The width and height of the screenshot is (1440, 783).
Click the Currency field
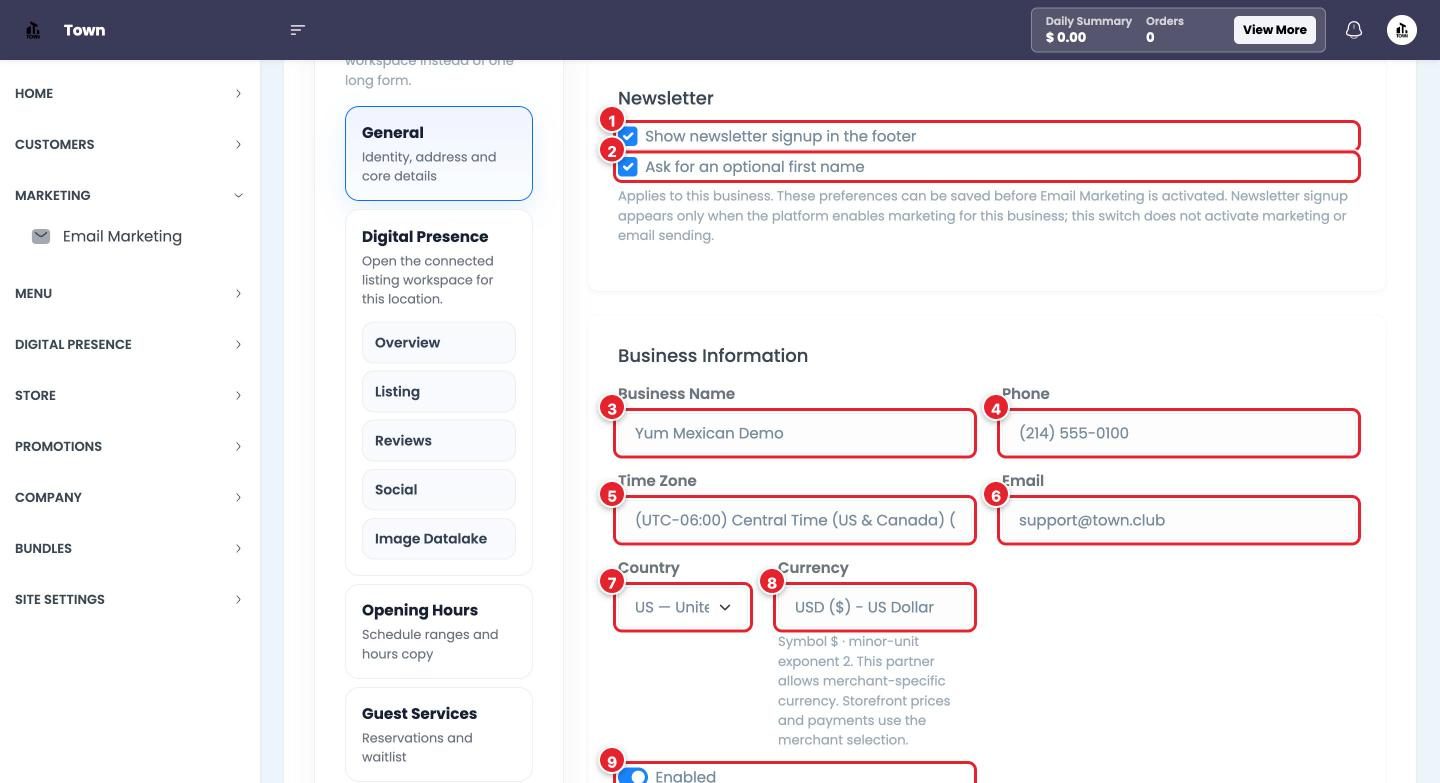coord(876,607)
